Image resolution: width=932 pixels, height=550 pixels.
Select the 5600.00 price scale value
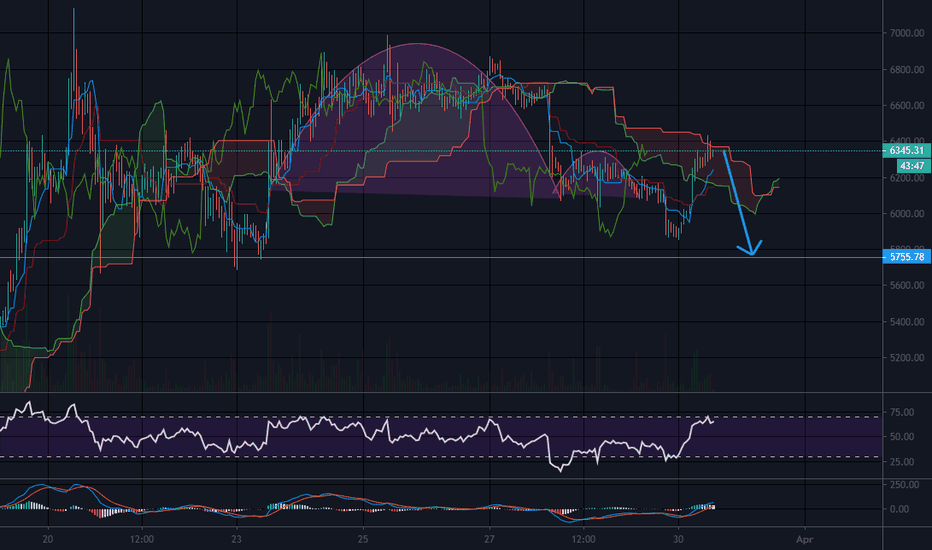coord(906,285)
